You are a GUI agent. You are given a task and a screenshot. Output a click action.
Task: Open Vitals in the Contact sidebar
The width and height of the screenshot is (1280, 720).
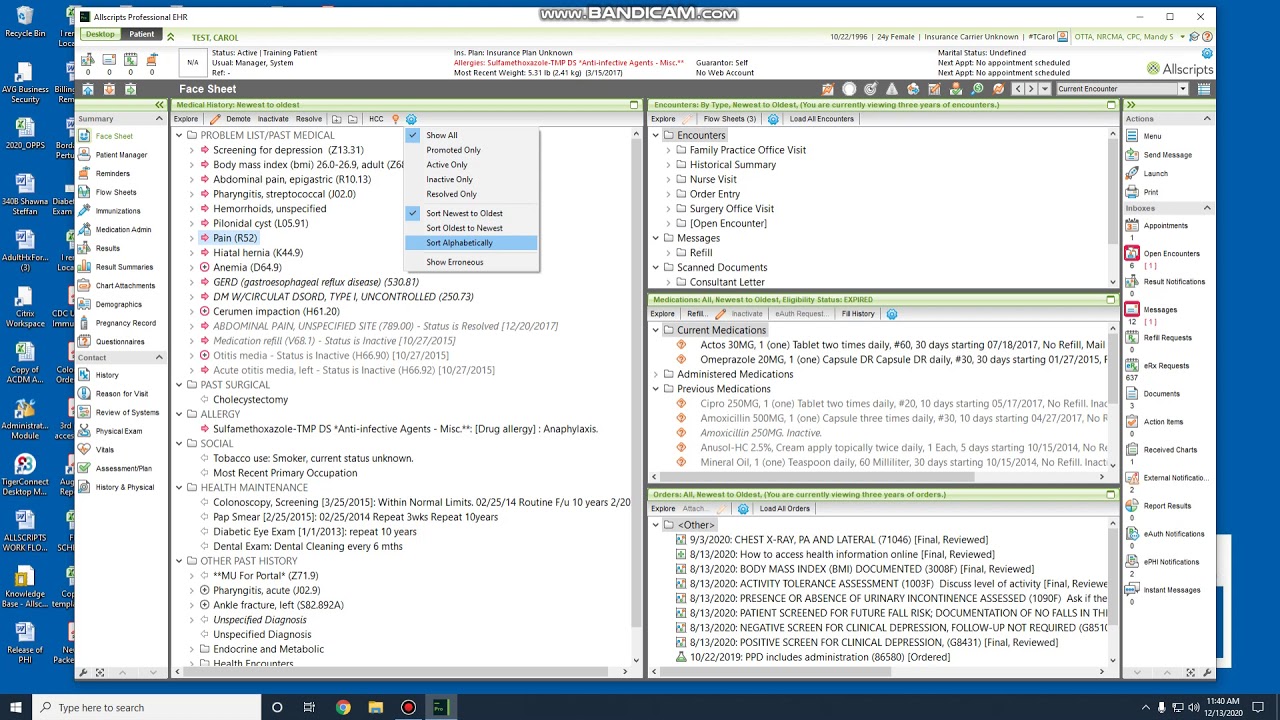tap(104, 450)
